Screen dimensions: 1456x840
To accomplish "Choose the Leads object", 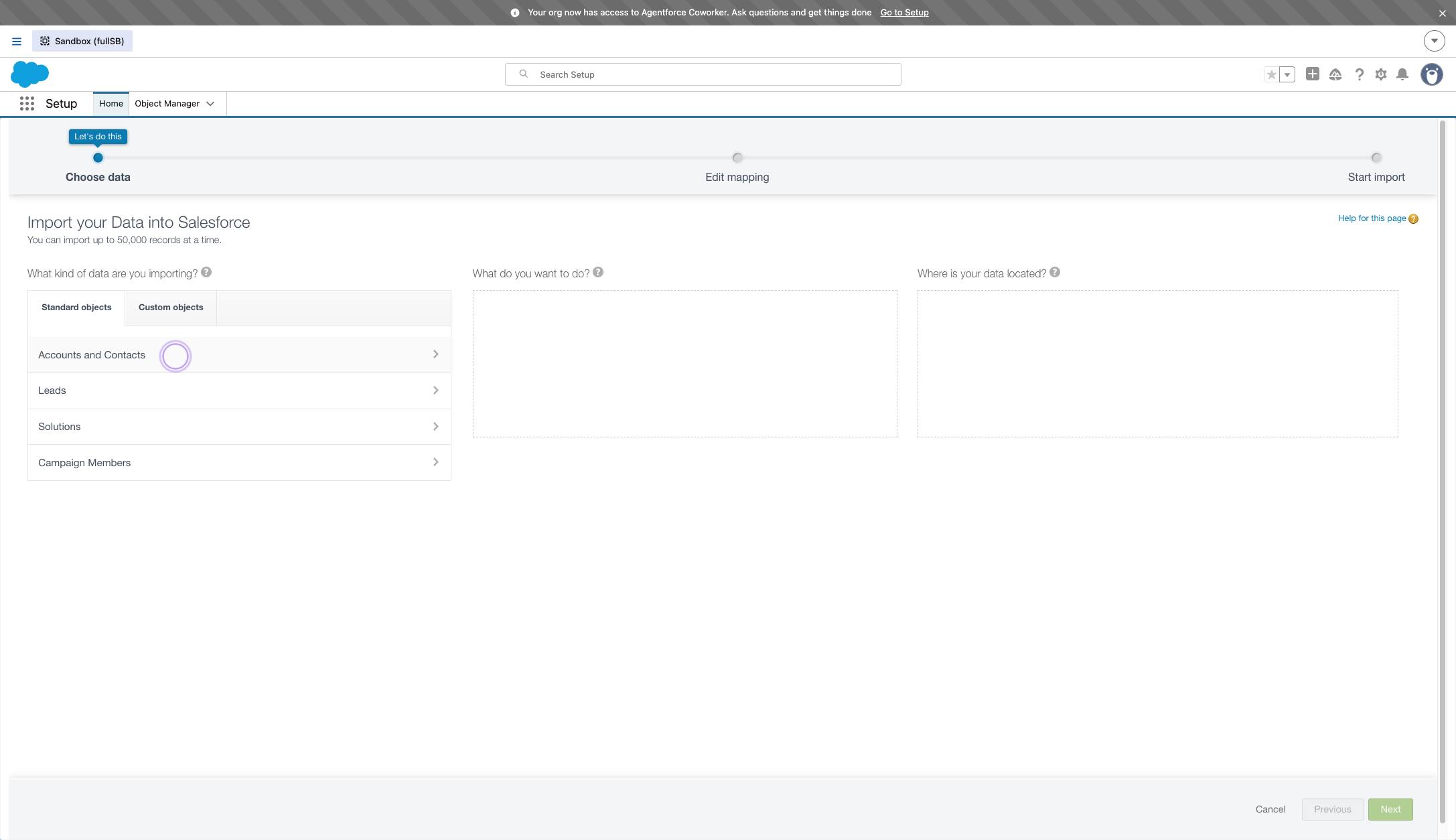I will tap(239, 391).
